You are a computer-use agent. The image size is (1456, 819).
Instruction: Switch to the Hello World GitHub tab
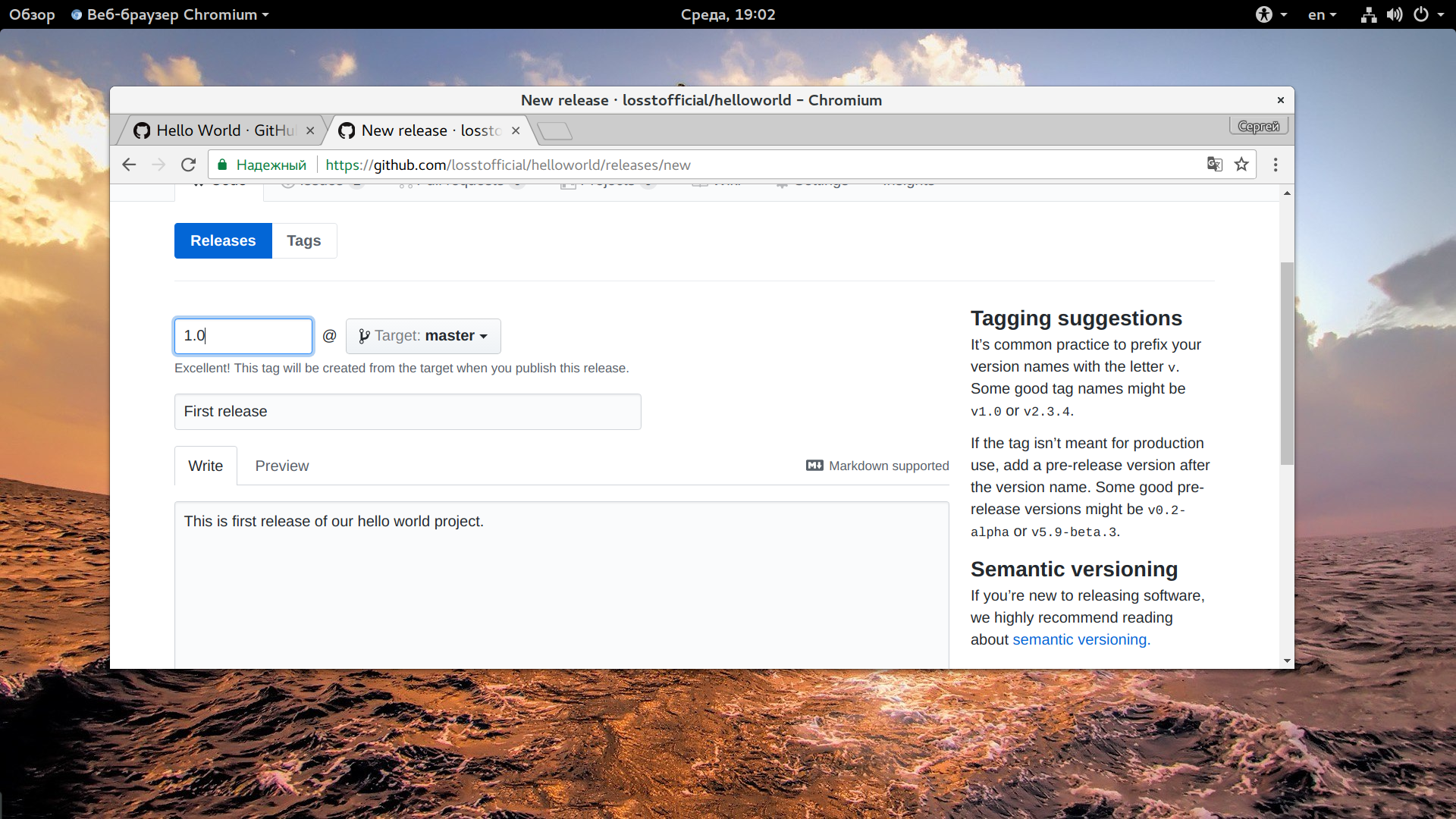(x=222, y=130)
